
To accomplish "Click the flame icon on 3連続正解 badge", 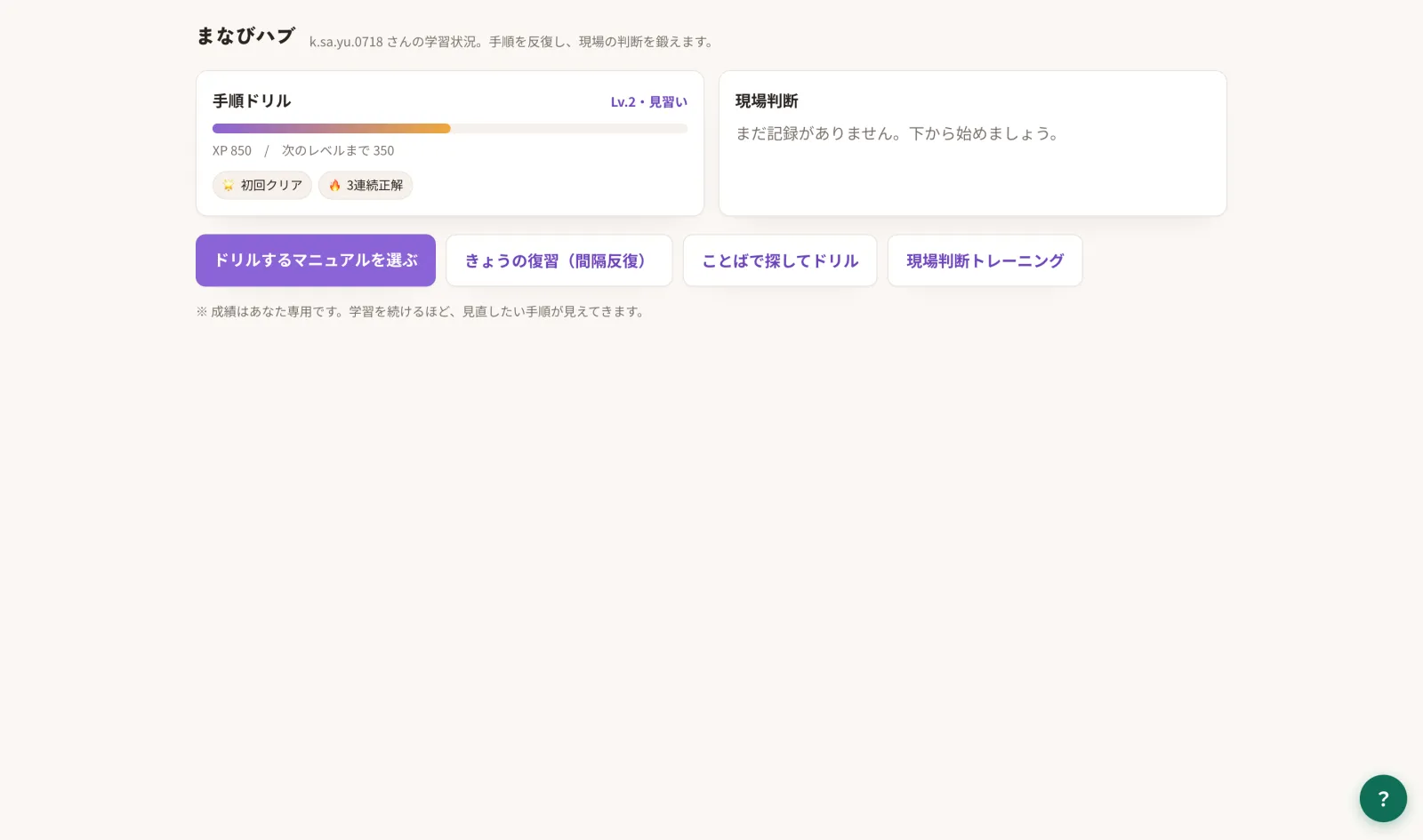I will click(334, 185).
